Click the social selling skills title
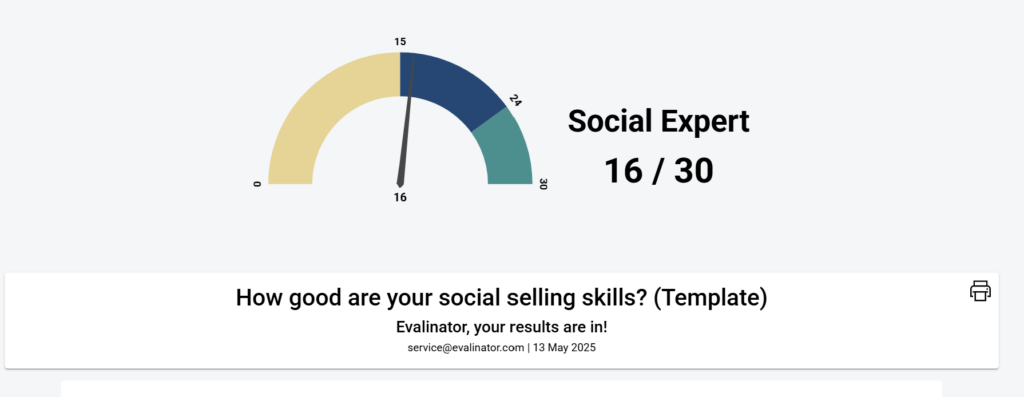 (502, 298)
